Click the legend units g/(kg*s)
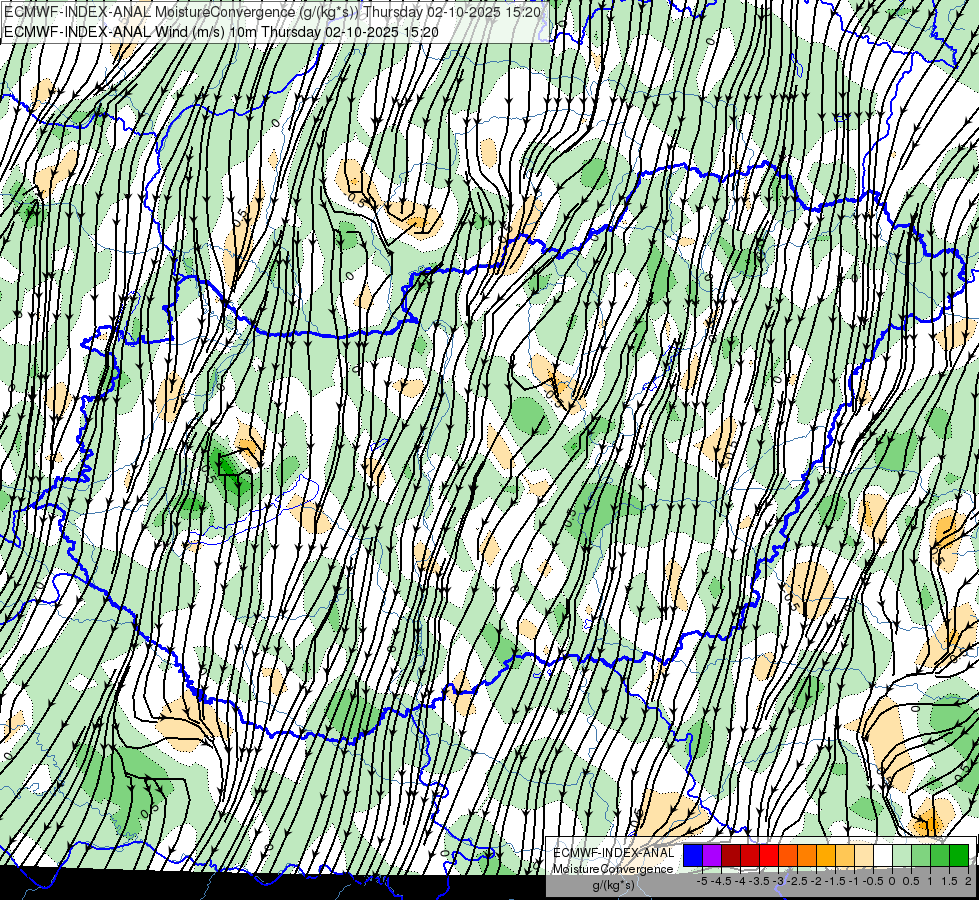The height and width of the screenshot is (900, 979). [613, 886]
